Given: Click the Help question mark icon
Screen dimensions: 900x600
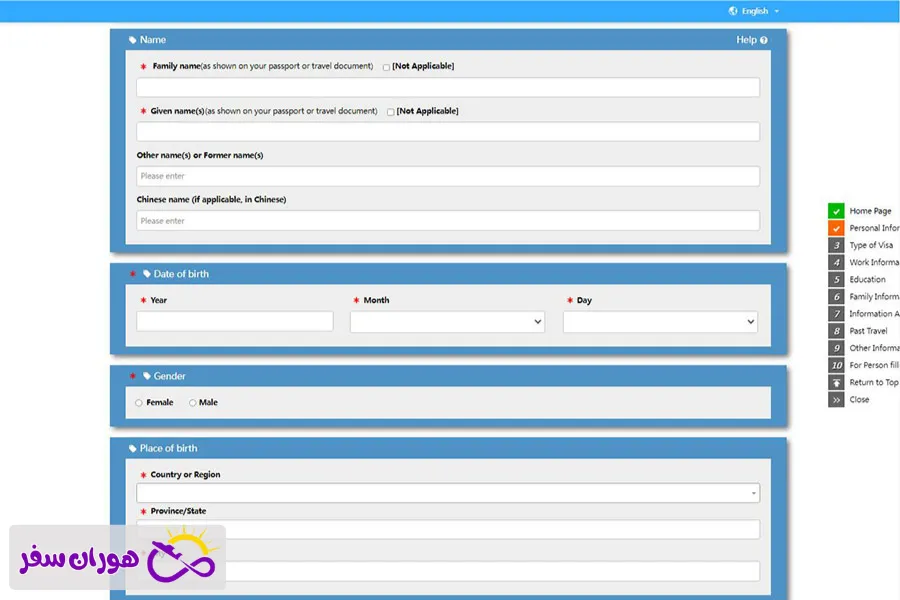Looking at the screenshot, I should [x=764, y=40].
